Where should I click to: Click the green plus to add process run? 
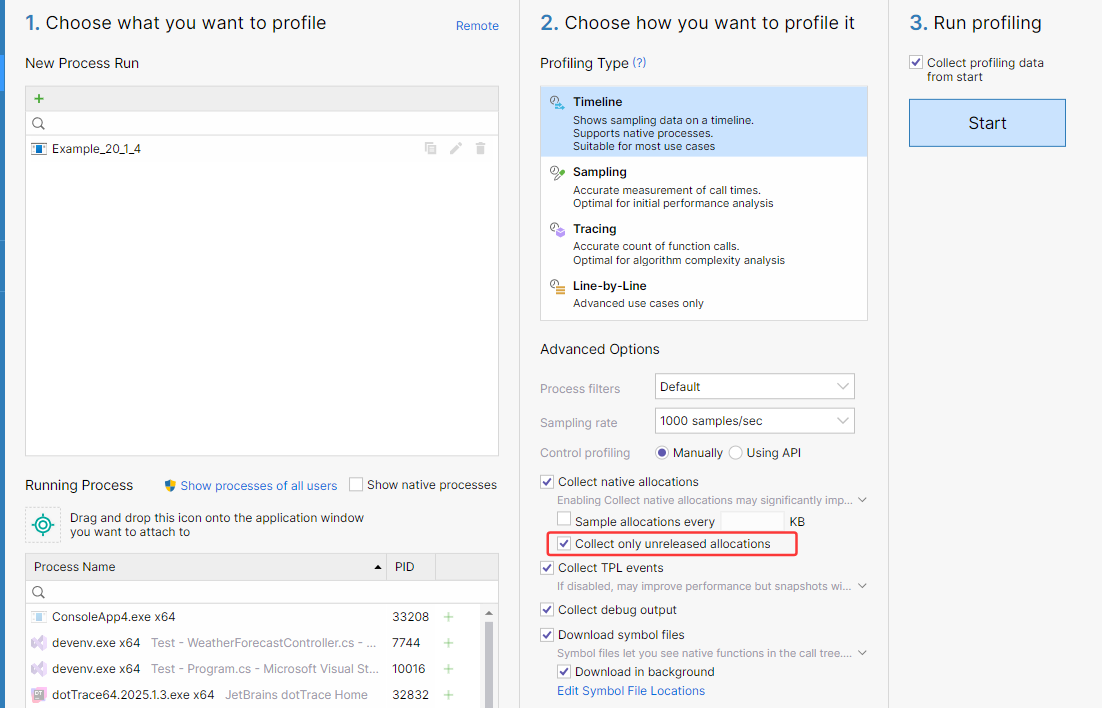click(39, 99)
